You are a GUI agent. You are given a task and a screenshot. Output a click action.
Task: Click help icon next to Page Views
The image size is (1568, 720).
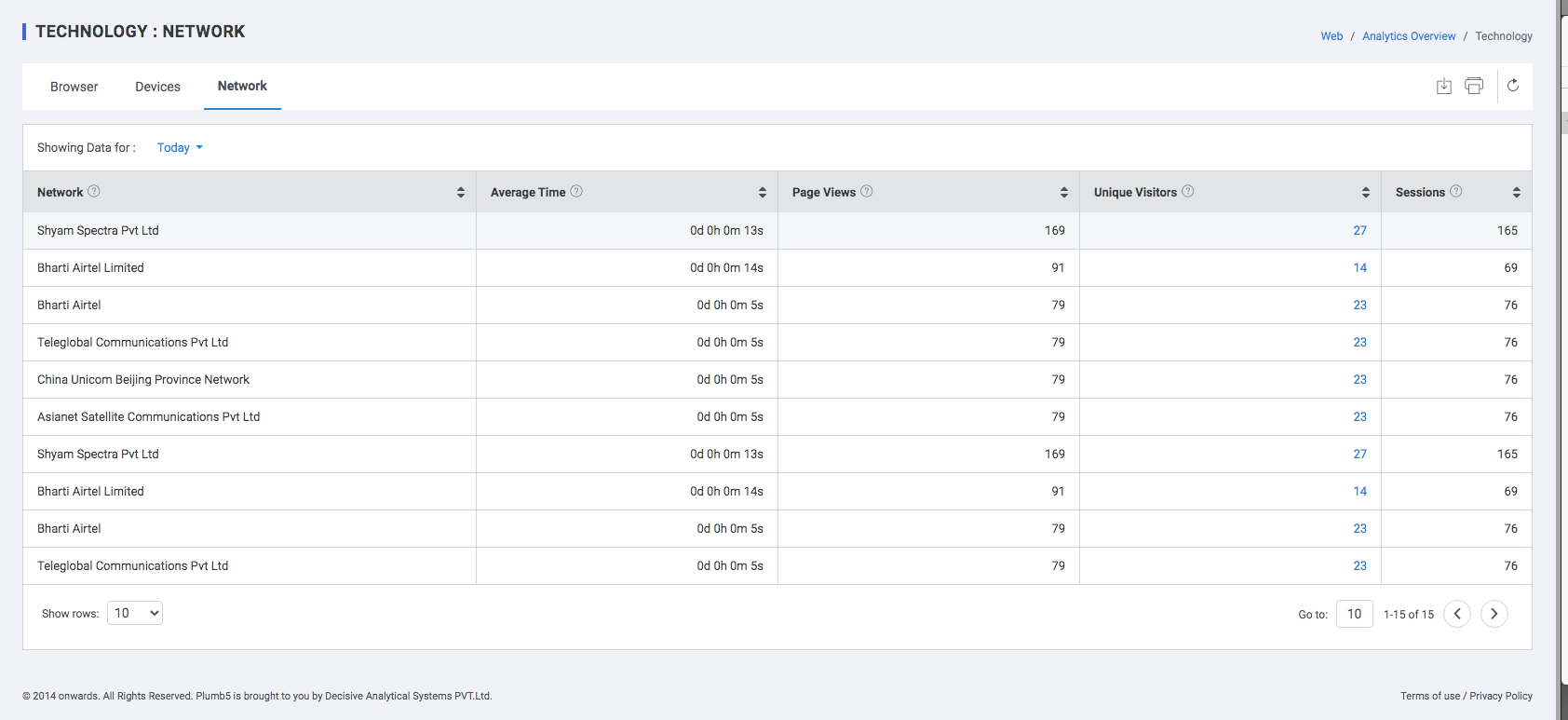867,191
